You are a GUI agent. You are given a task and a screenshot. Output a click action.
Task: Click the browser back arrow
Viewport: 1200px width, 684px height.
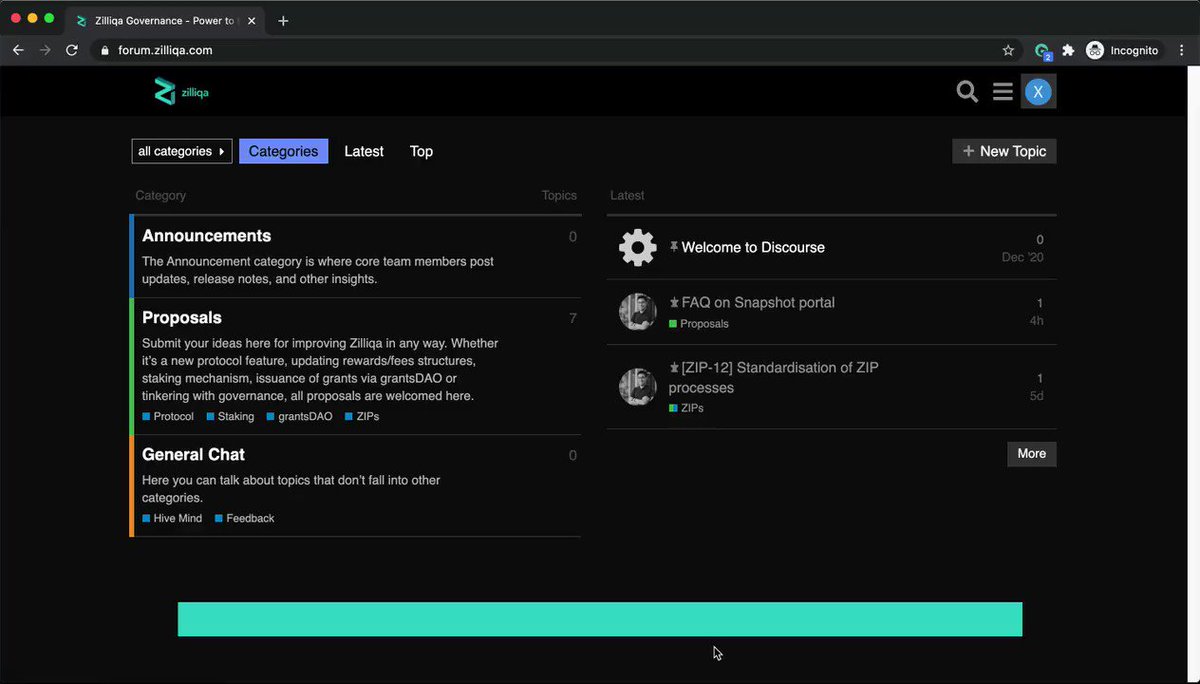[x=18, y=50]
